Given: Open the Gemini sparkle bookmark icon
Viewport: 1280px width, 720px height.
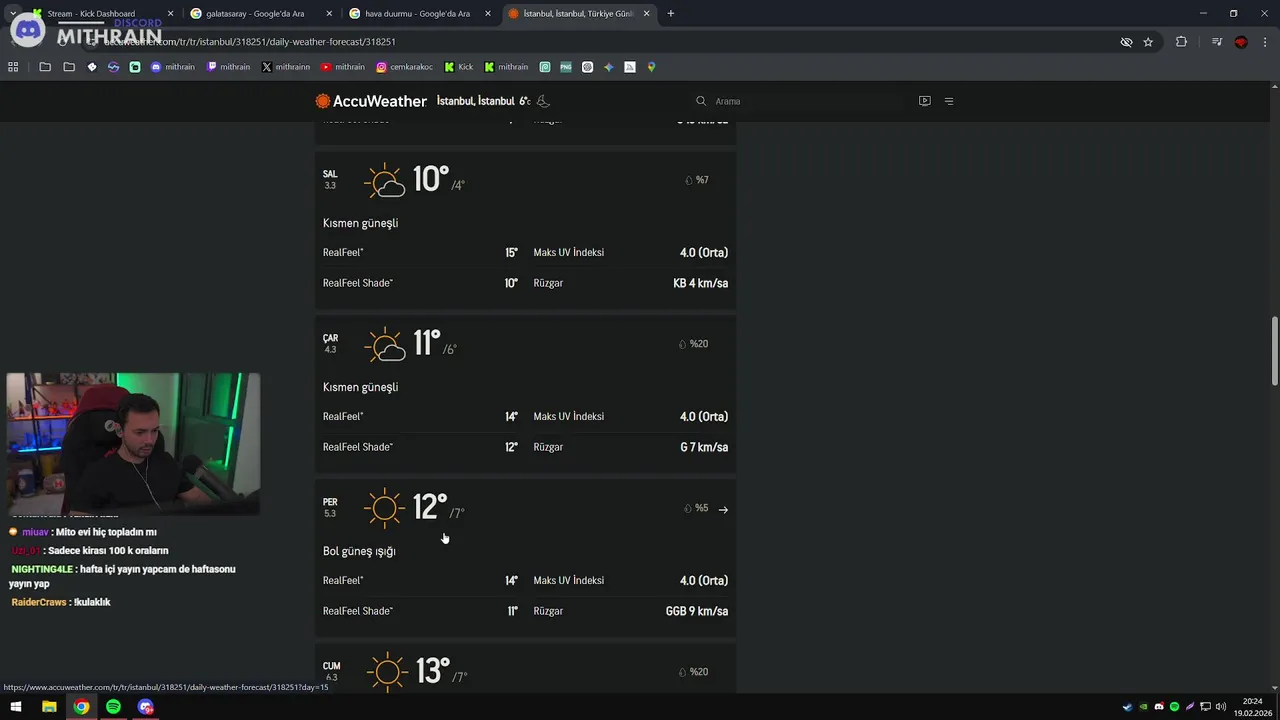Looking at the screenshot, I should tap(608, 67).
